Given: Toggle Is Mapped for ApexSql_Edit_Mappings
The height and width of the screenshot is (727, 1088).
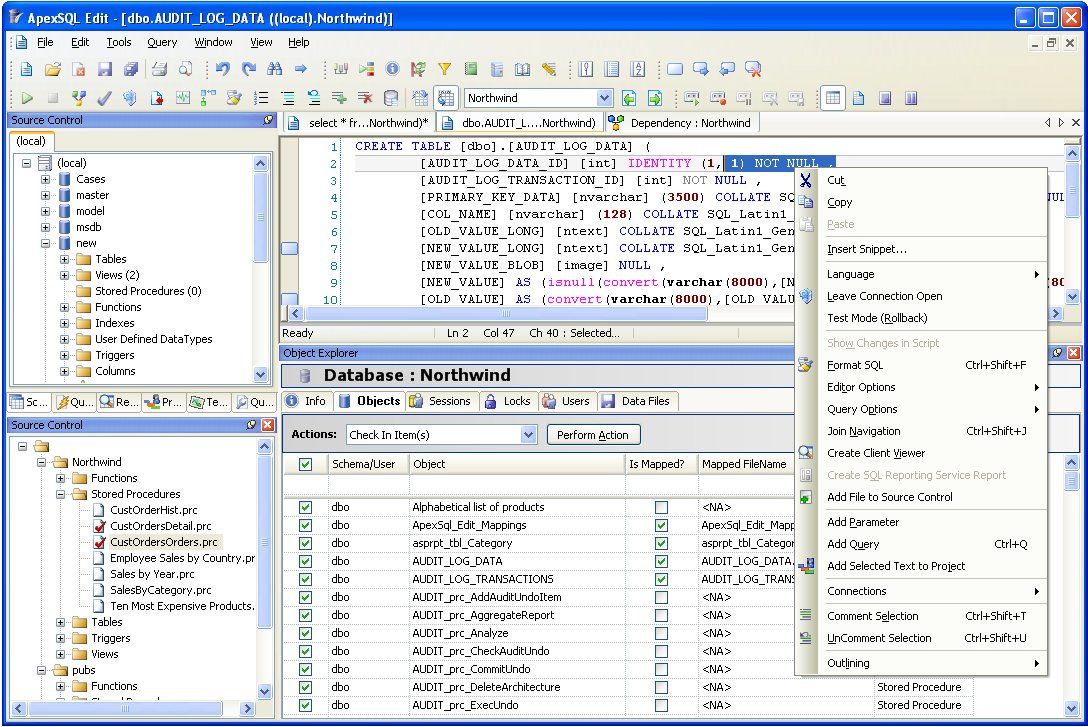Looking at the screenshot, I should click(x=661, y=525).
